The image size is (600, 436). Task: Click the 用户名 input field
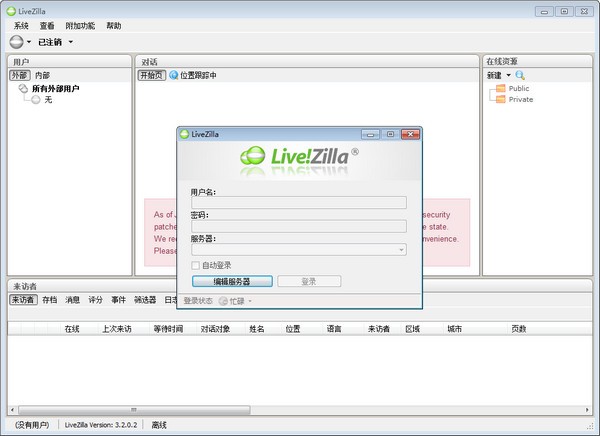[x=298, y=202]
